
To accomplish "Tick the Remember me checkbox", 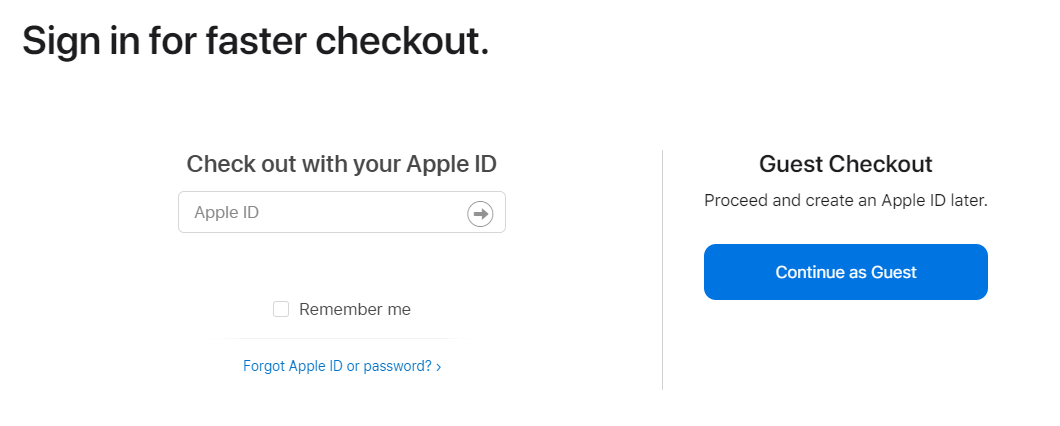I will coord(281,309).
